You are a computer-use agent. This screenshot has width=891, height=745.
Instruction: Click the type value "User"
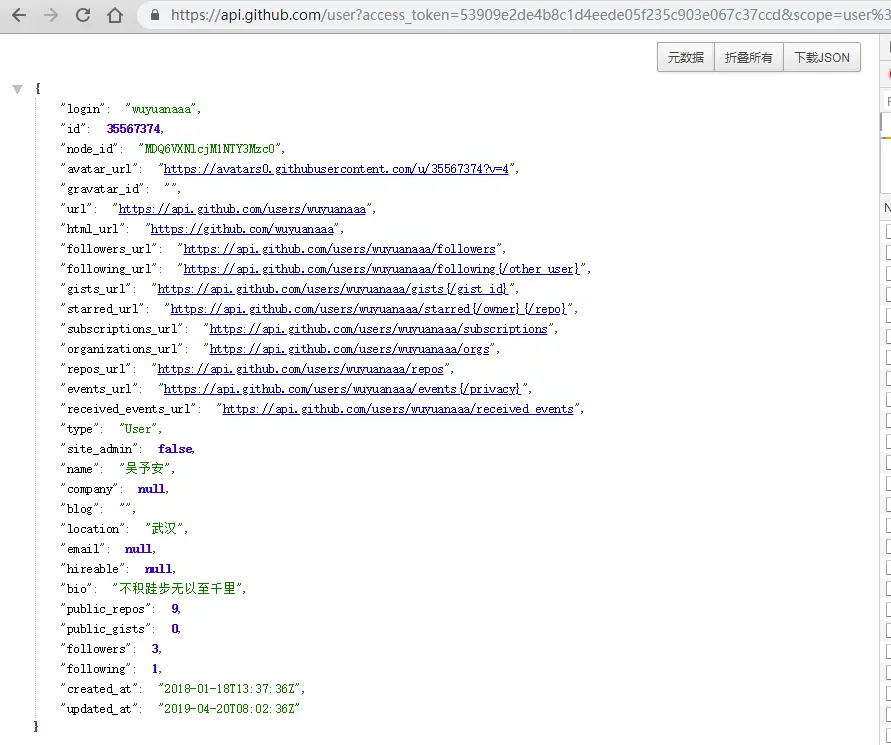coord(138,429)
